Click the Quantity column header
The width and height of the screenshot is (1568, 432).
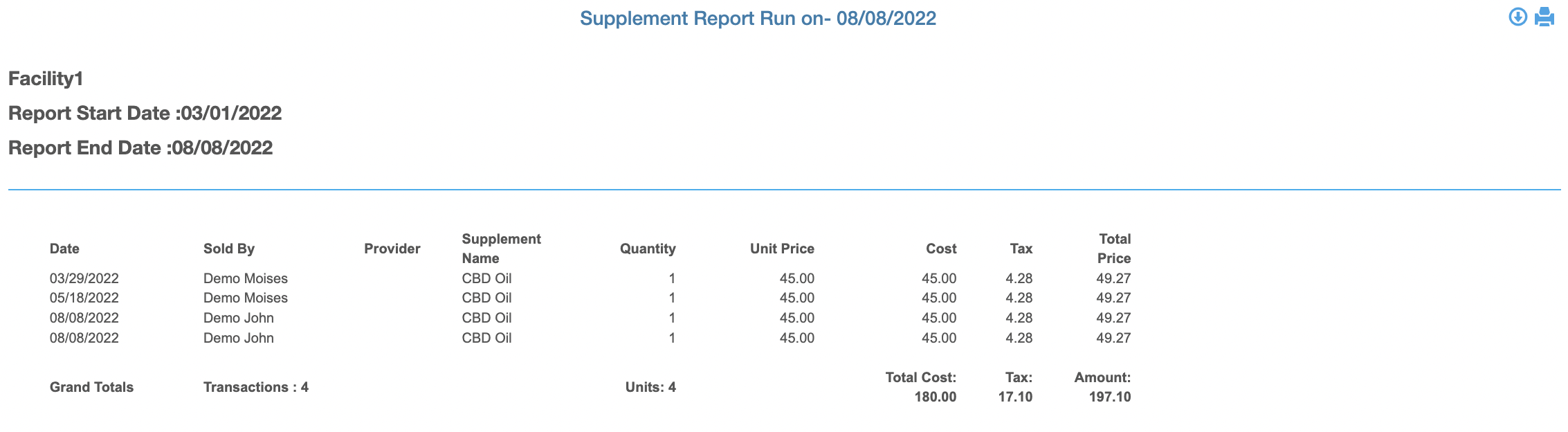pyautogui.click(x=648, y=249)
